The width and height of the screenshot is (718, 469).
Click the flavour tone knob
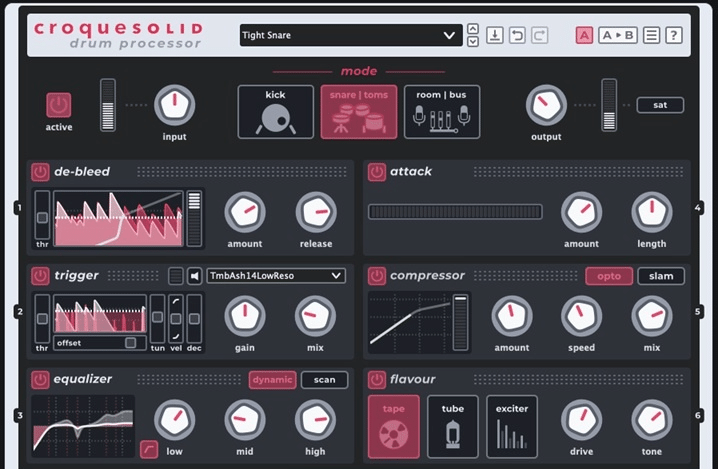click(x=652, y=420)
